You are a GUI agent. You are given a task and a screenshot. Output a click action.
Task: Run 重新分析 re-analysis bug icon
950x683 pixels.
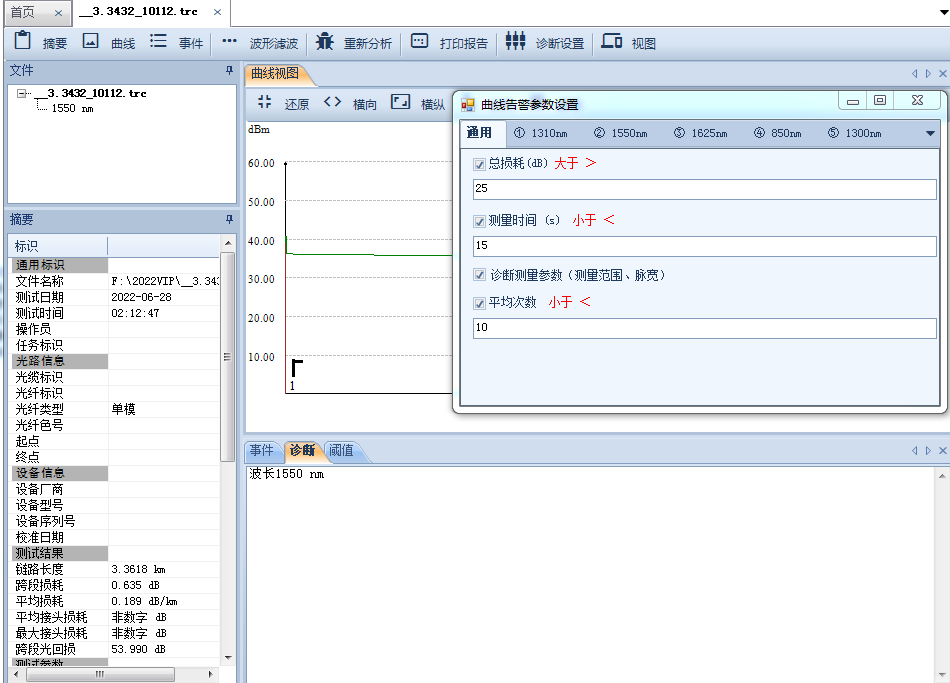click(324, 42)
